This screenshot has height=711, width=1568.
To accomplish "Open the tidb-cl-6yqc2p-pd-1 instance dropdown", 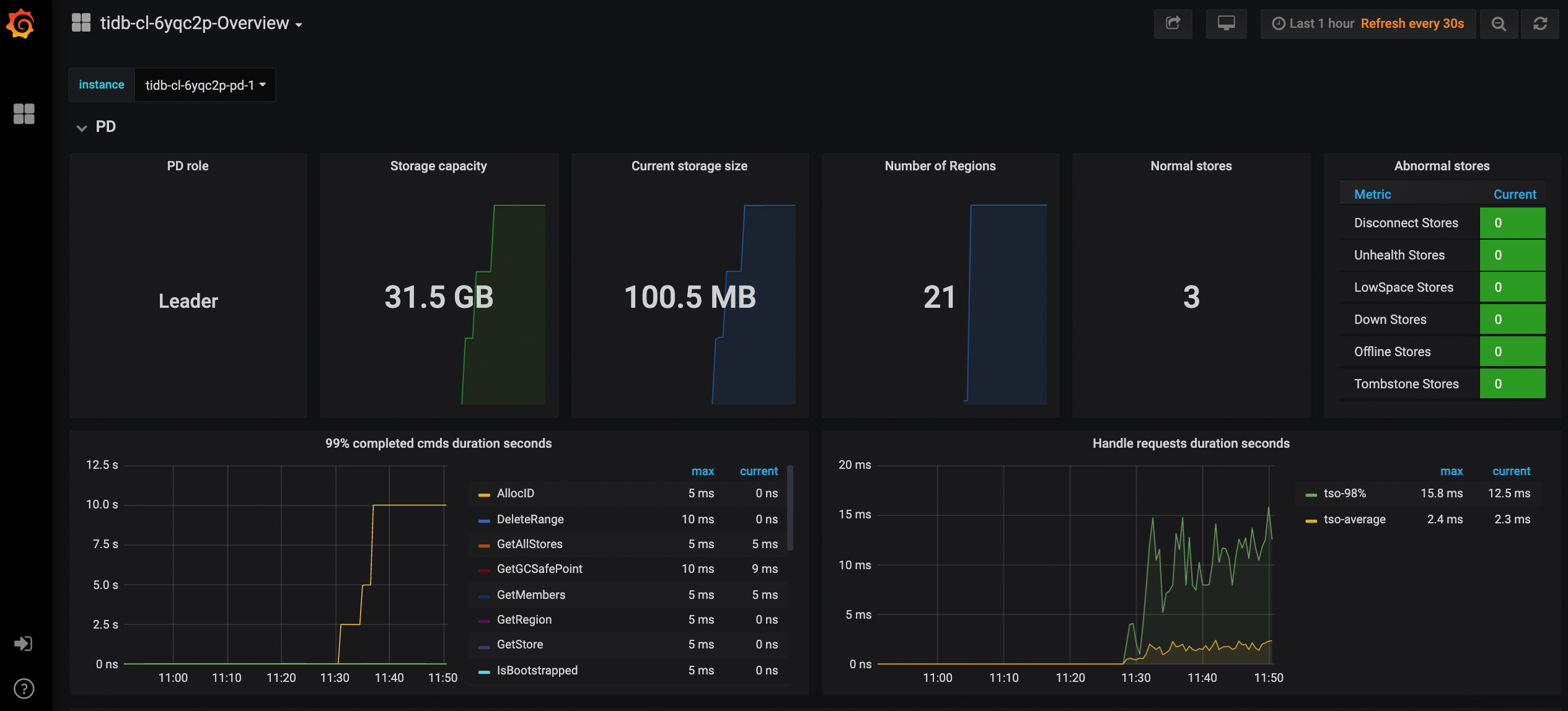I will tap(205, 85).
